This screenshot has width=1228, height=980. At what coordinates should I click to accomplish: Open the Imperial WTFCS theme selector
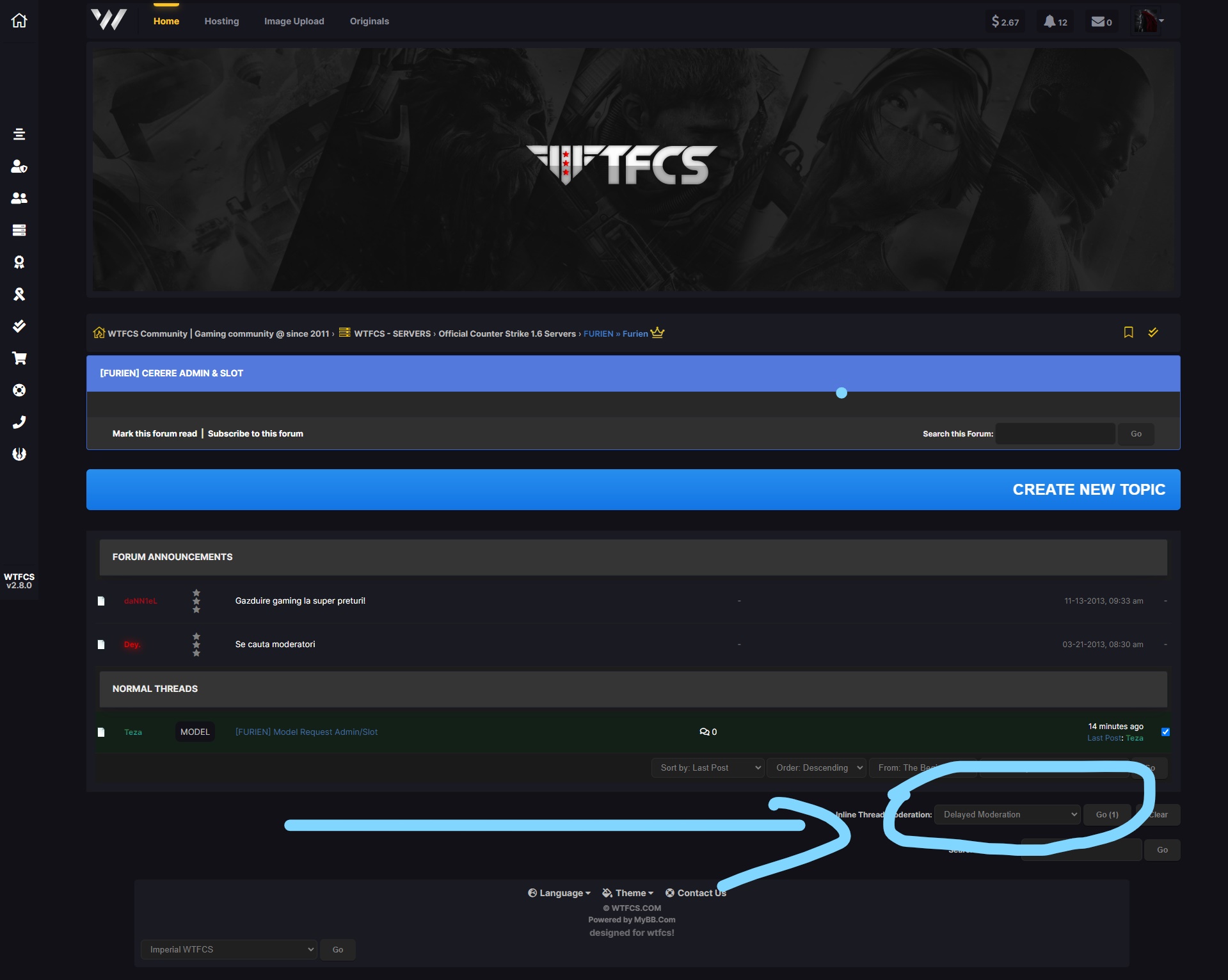[228, 949]
